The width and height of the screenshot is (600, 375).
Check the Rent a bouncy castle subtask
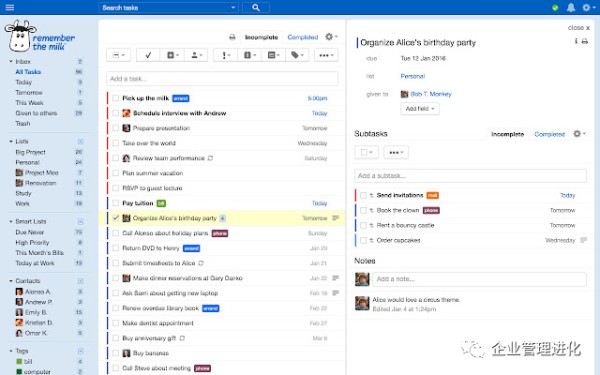click(363, 225)
